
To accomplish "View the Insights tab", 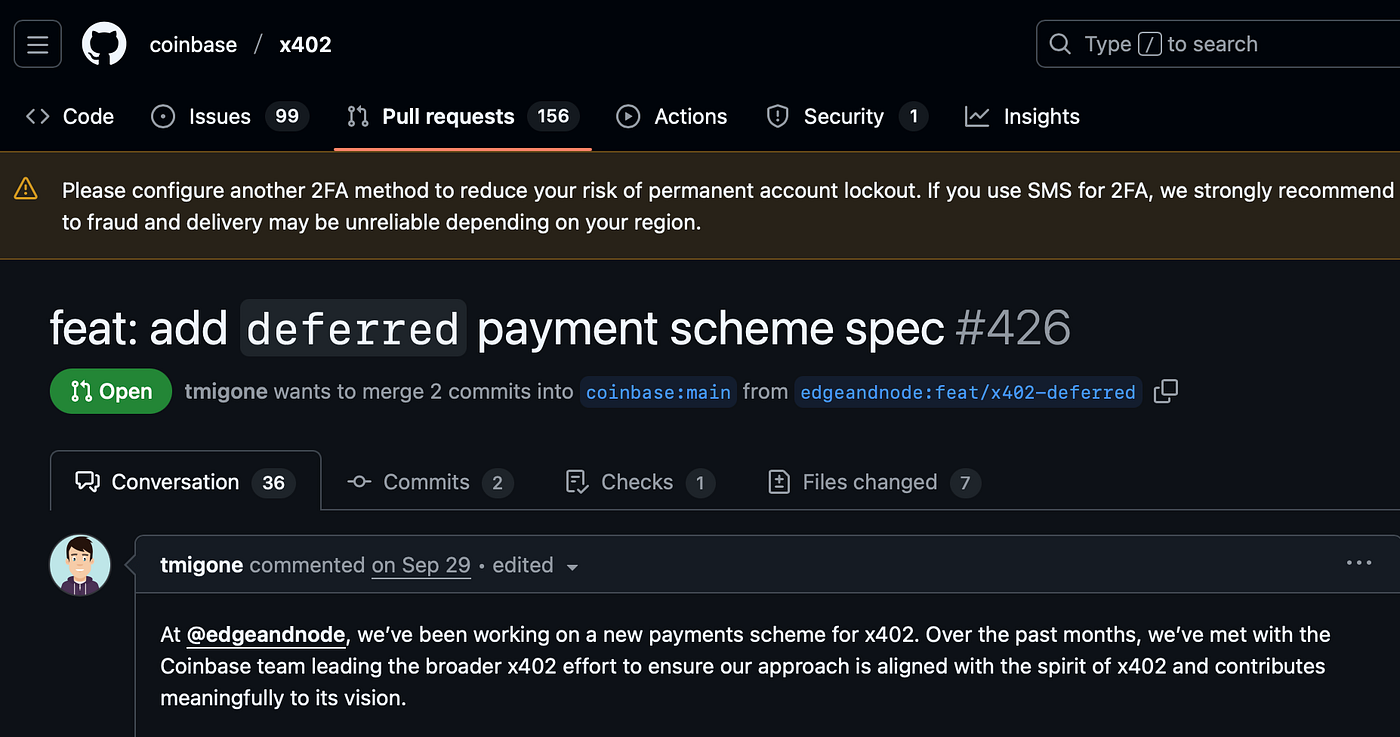I will (1022, 117).
